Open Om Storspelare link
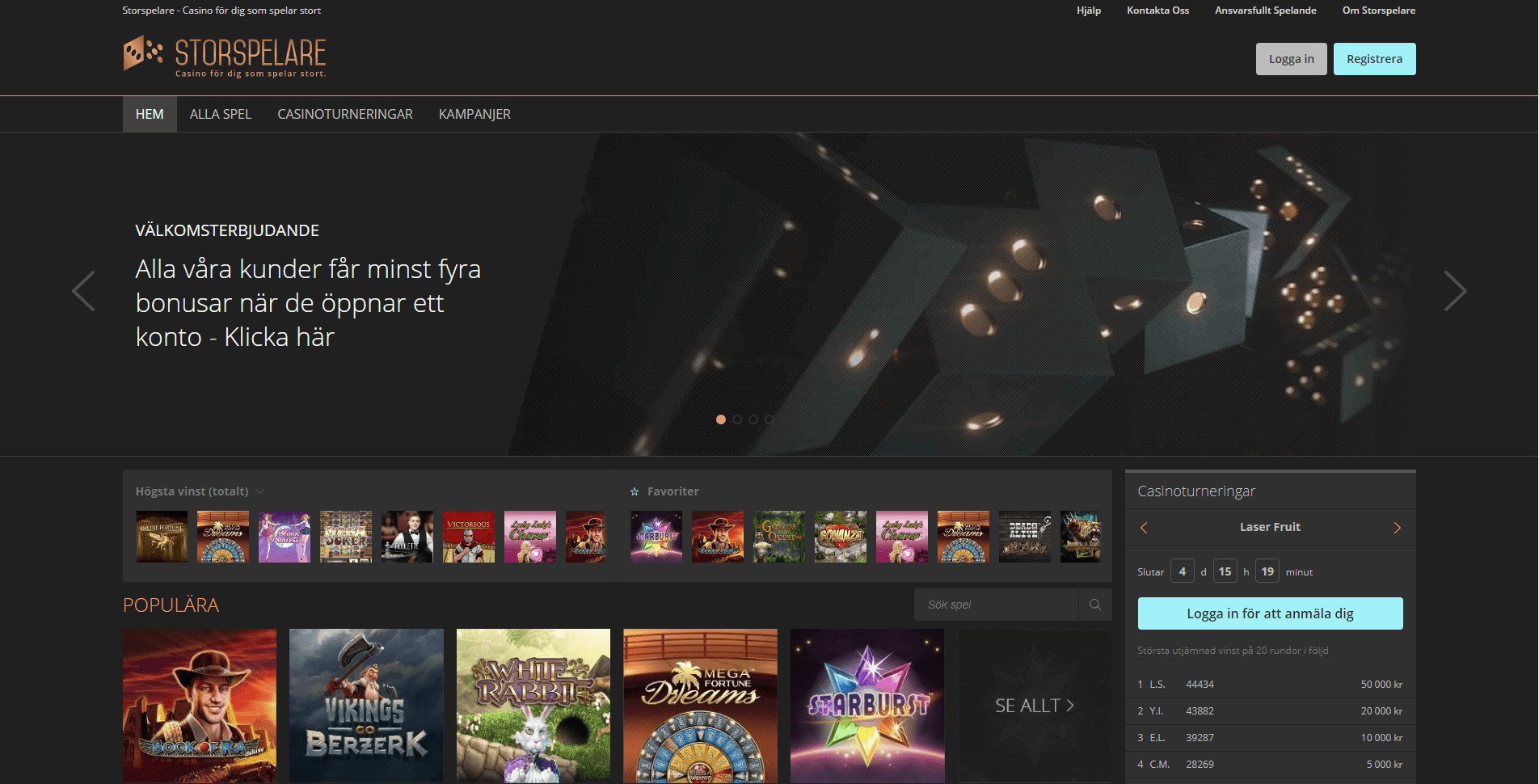 click(1379, 11)
